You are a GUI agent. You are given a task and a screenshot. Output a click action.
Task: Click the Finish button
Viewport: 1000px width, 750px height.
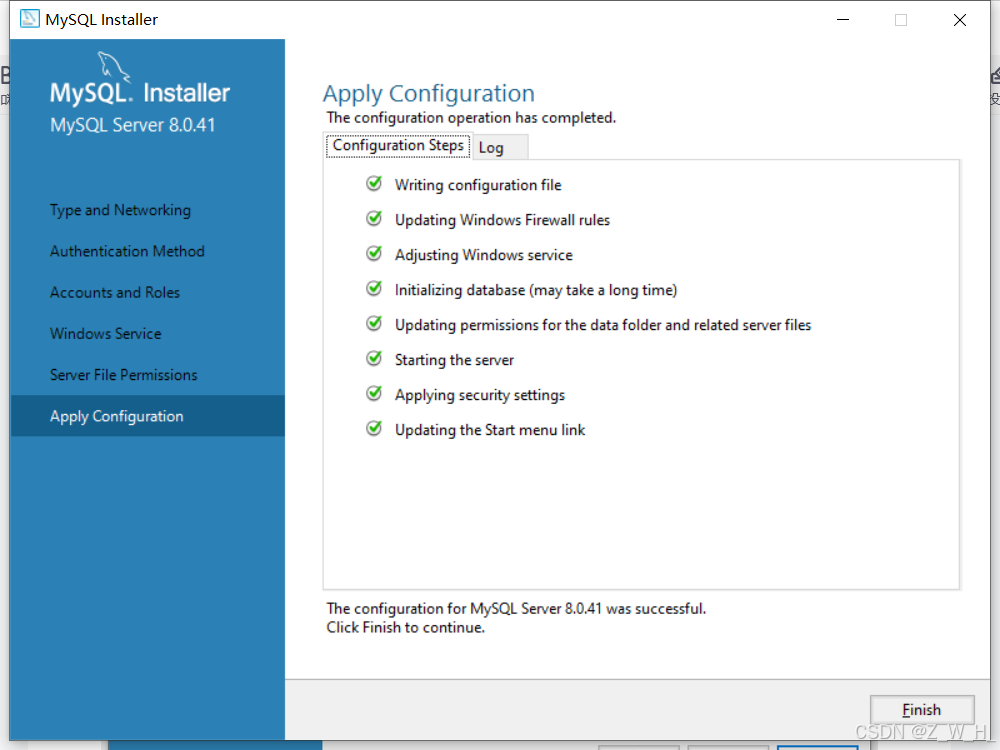tap(922, 709)
